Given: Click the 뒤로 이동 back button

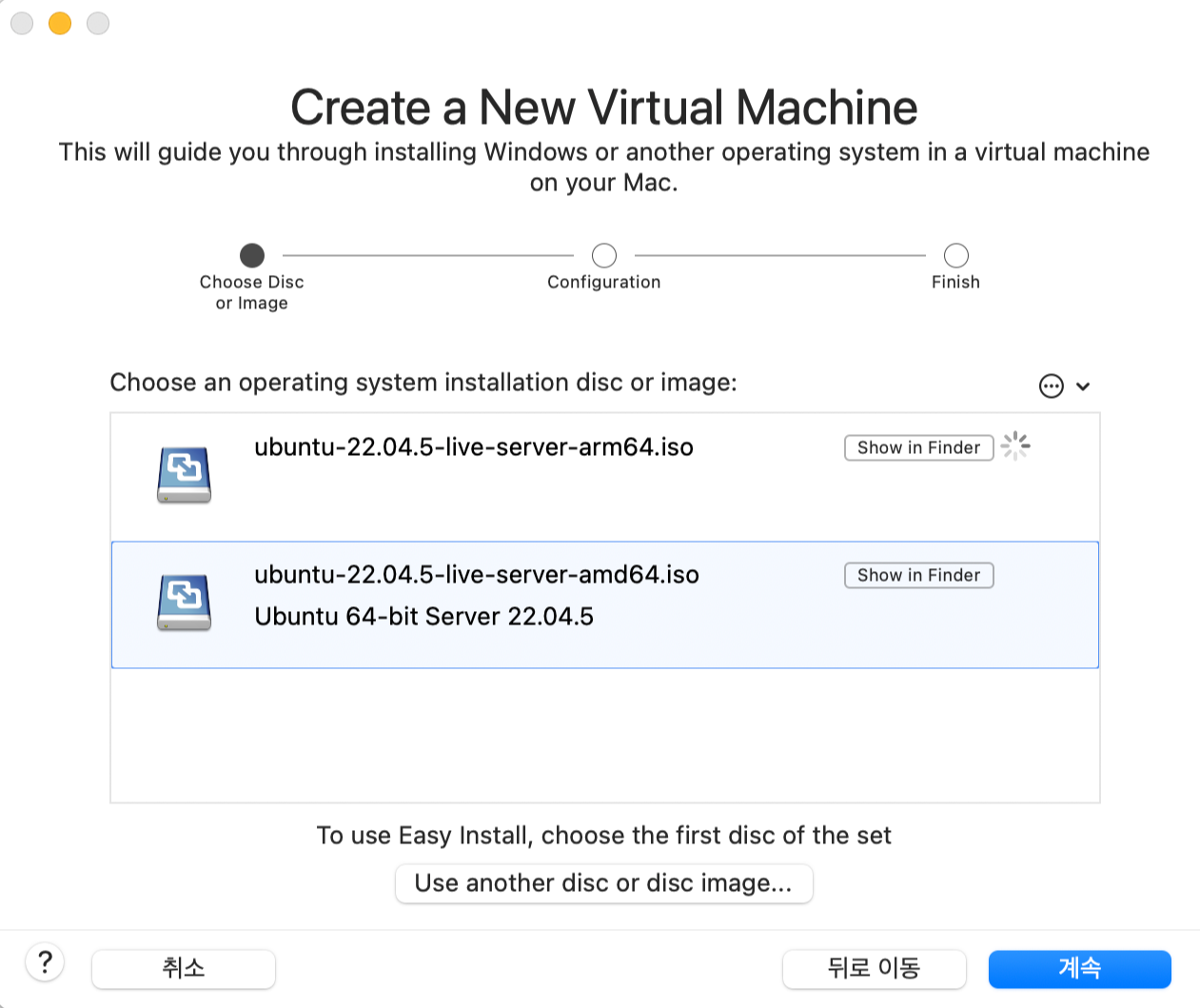Looking at the screenshot, I should coord(874,969).
